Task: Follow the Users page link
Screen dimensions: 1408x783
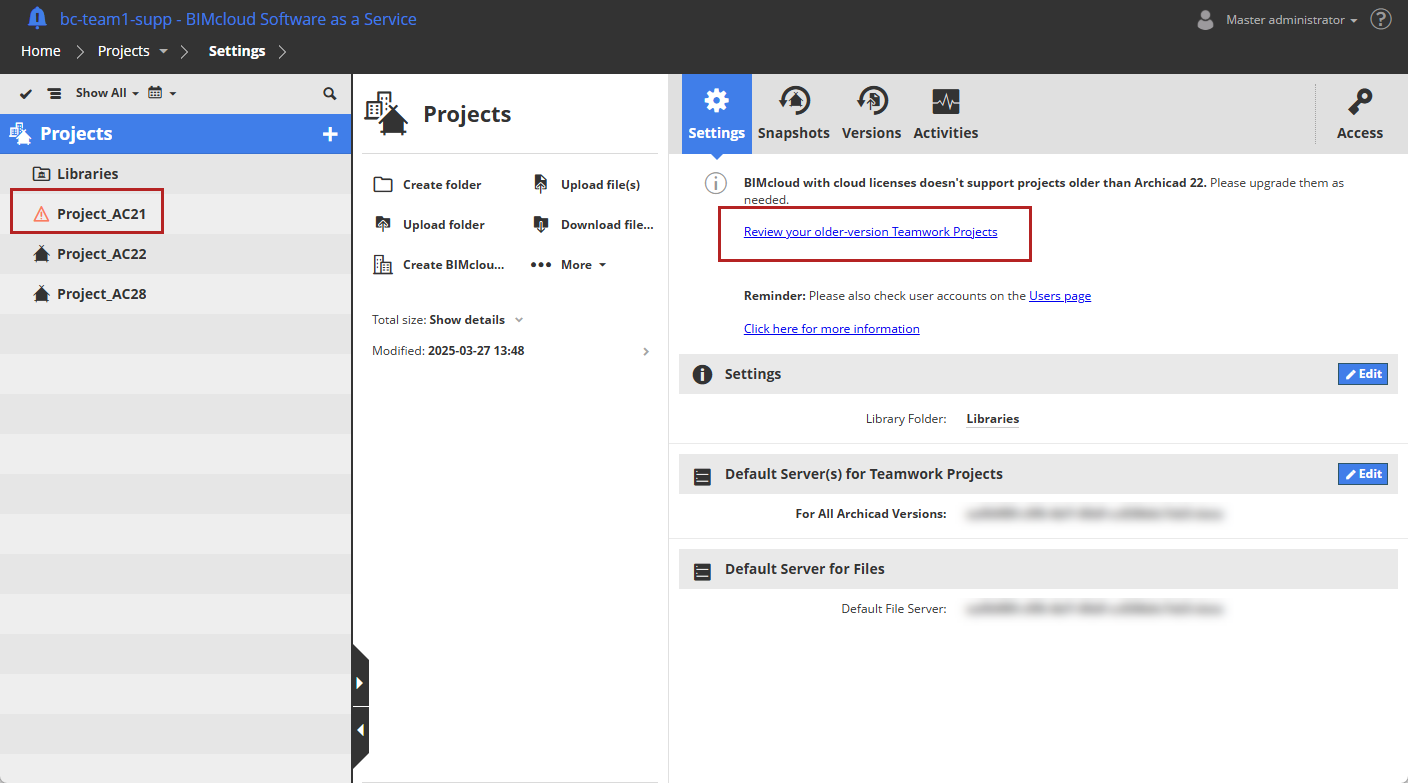Action: [1060, 296]
